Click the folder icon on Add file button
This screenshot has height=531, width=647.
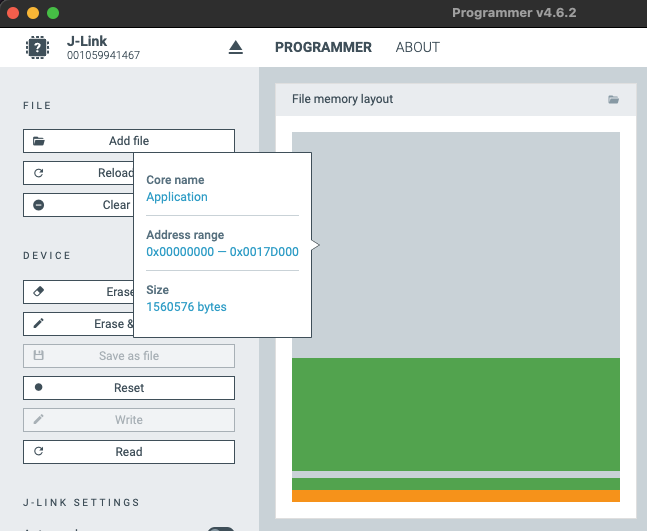[x=39, y=141]
